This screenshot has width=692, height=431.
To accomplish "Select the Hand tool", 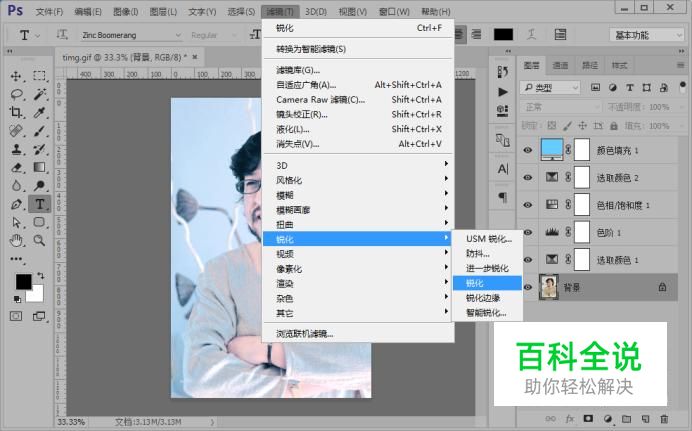I will (x=16, y=240).
